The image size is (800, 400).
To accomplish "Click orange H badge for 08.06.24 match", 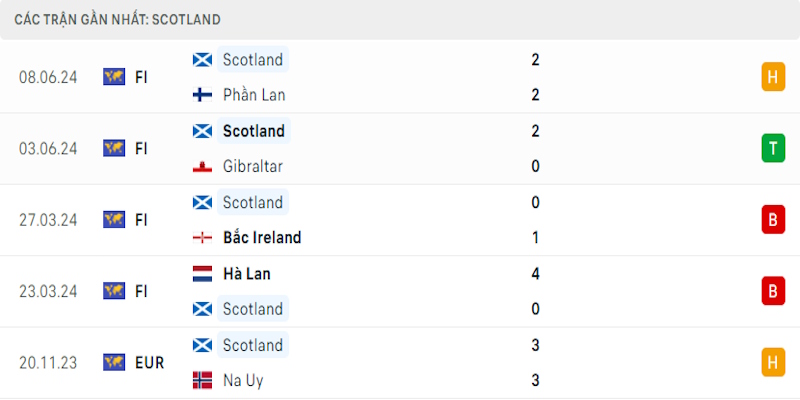I will point(773,77).
